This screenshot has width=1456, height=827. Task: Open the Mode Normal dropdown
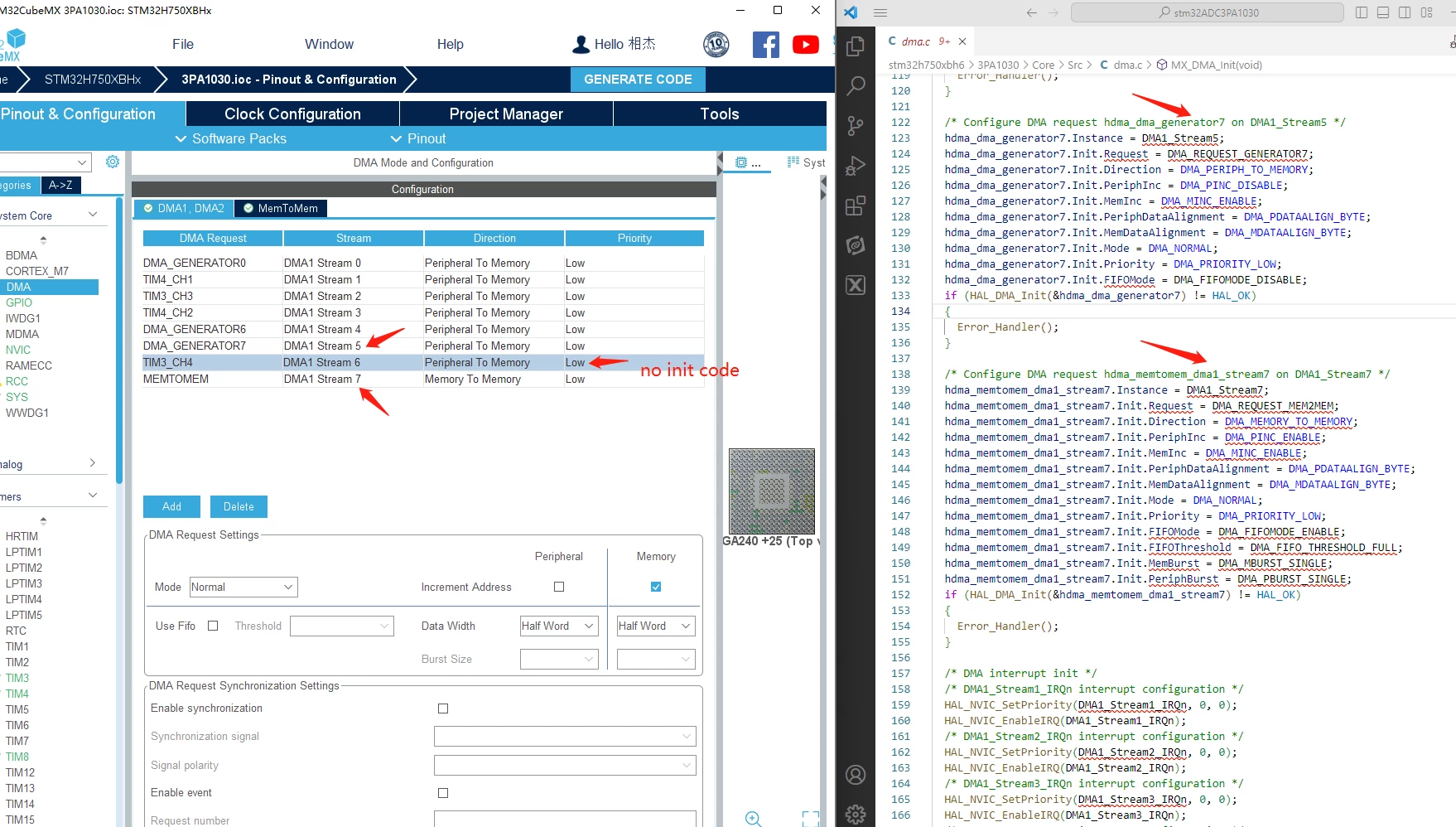tap(243, 587)
